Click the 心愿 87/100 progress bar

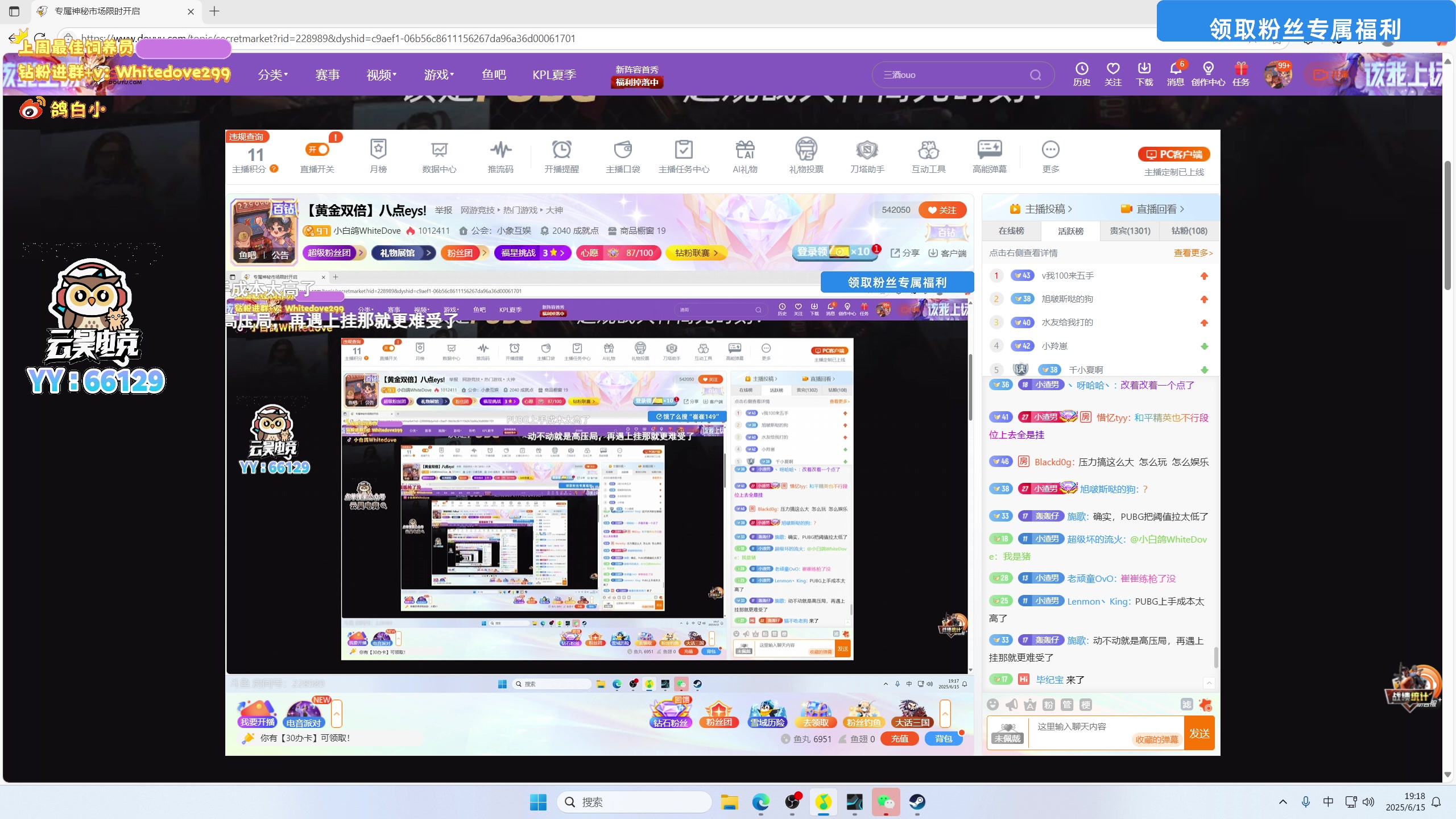coord(618,253)
